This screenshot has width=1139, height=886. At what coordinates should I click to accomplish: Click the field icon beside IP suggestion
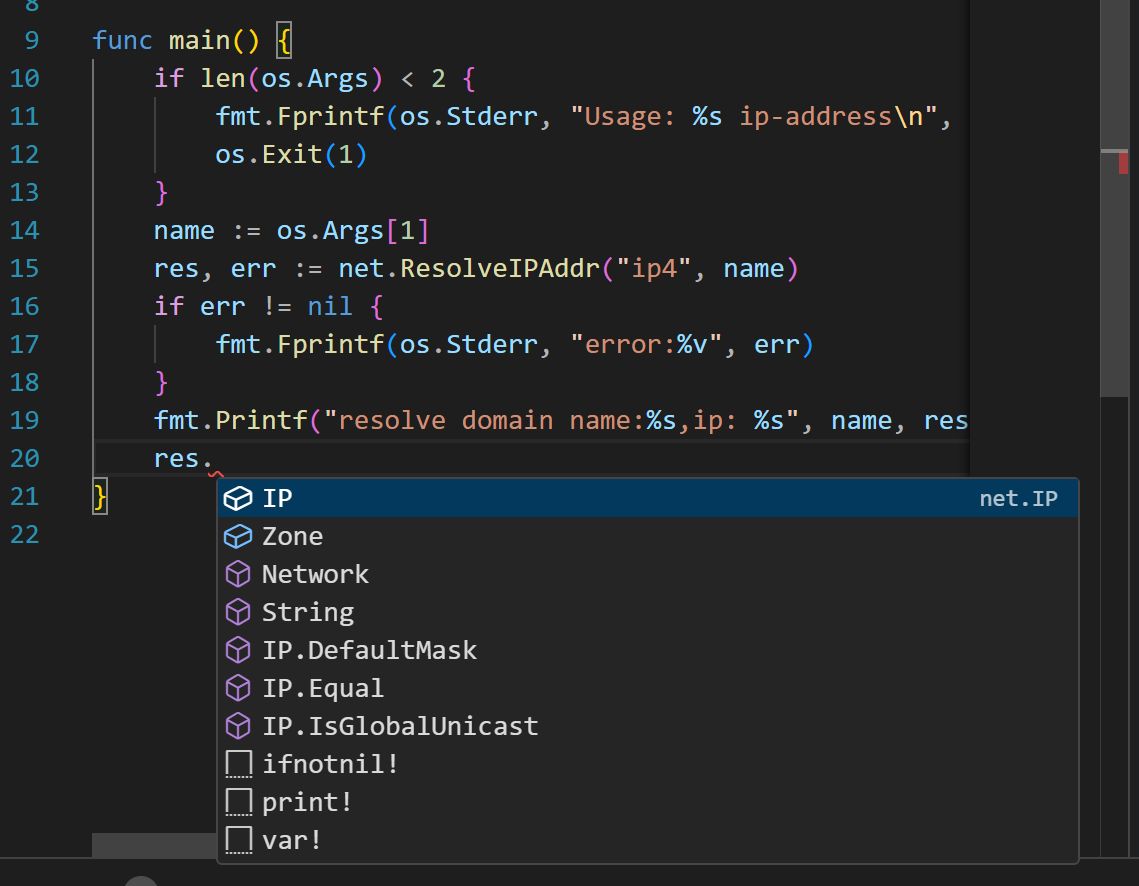coord(237,498)
